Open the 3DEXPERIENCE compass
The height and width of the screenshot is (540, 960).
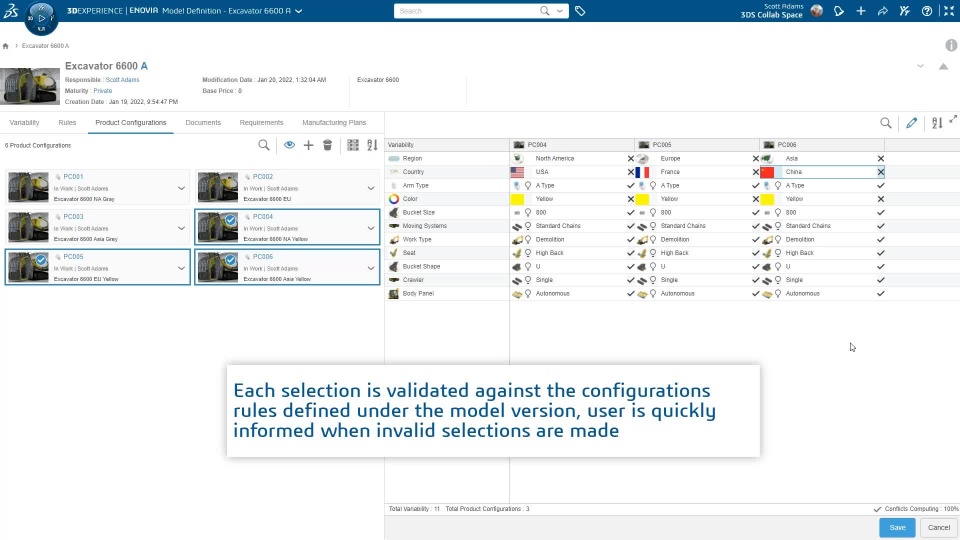click(x=41, y=18)
